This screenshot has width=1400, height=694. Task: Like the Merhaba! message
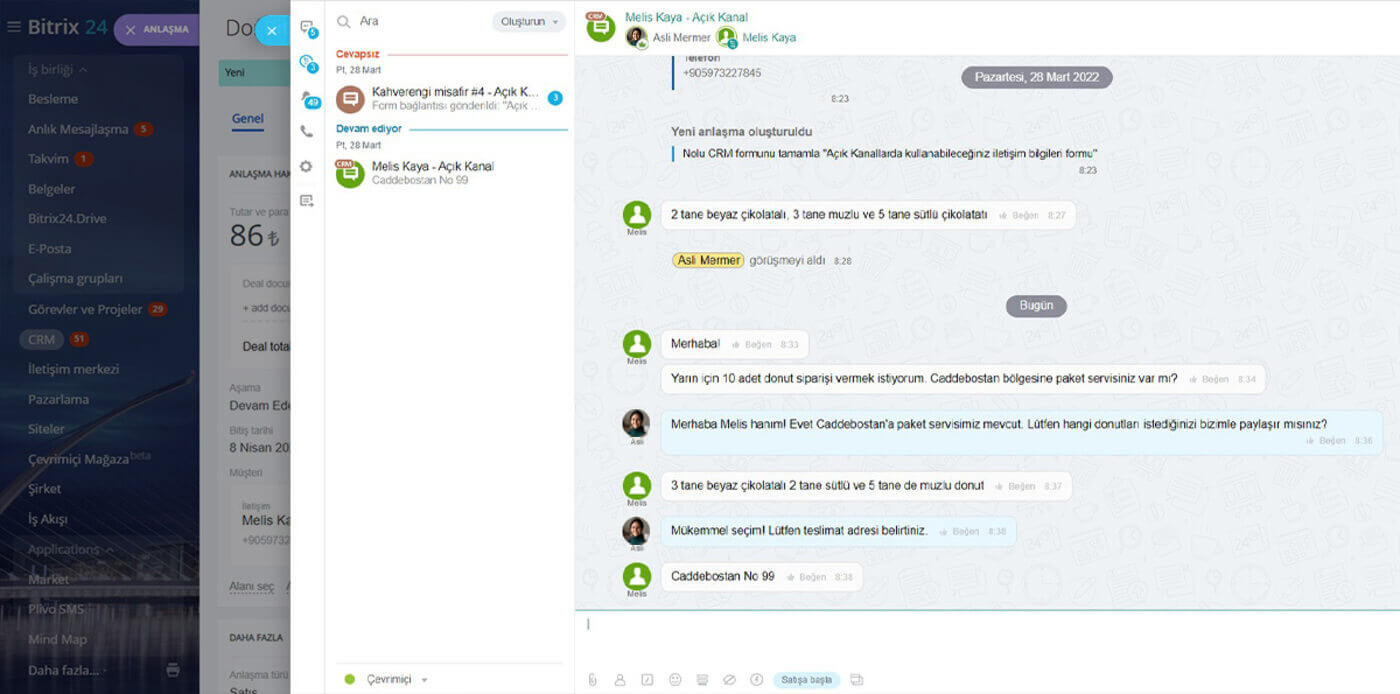coord(751,344)
